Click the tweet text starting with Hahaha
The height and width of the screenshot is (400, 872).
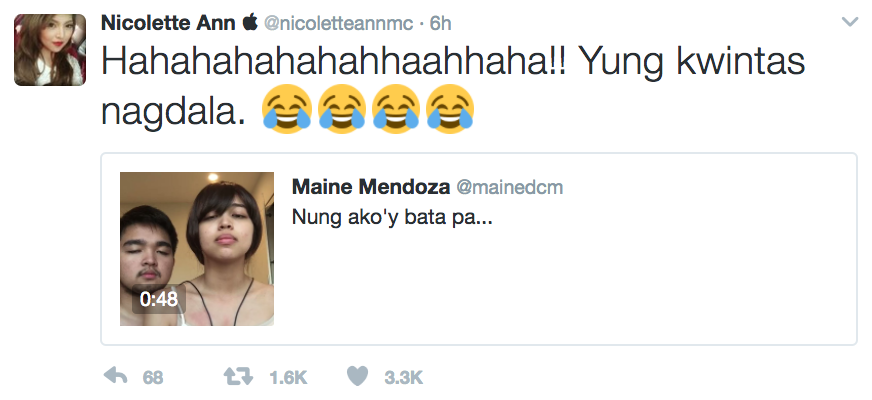450,64
